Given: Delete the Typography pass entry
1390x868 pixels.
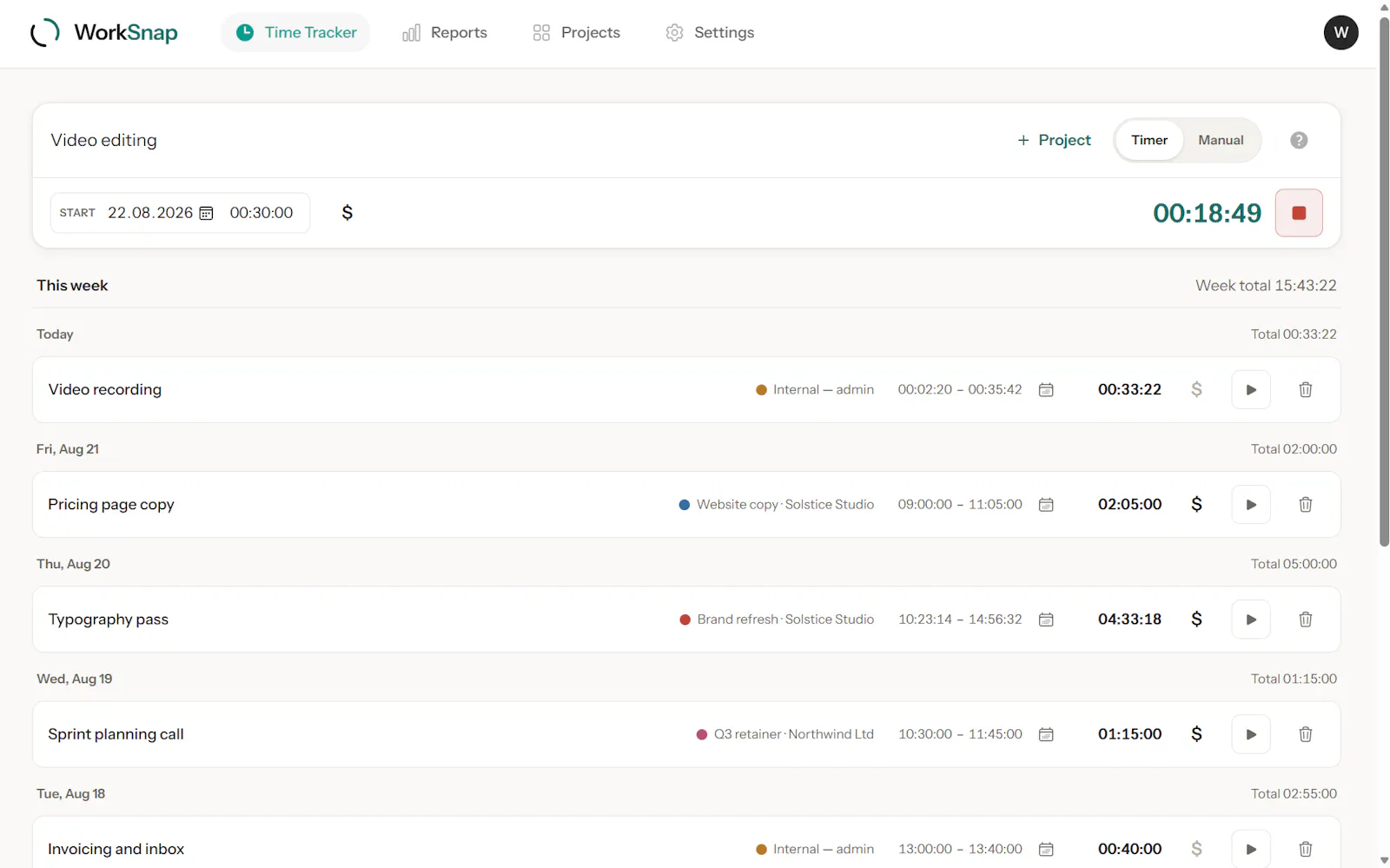Looking at the screenshot, I should pyautogui.click(x=1305, y=620).
